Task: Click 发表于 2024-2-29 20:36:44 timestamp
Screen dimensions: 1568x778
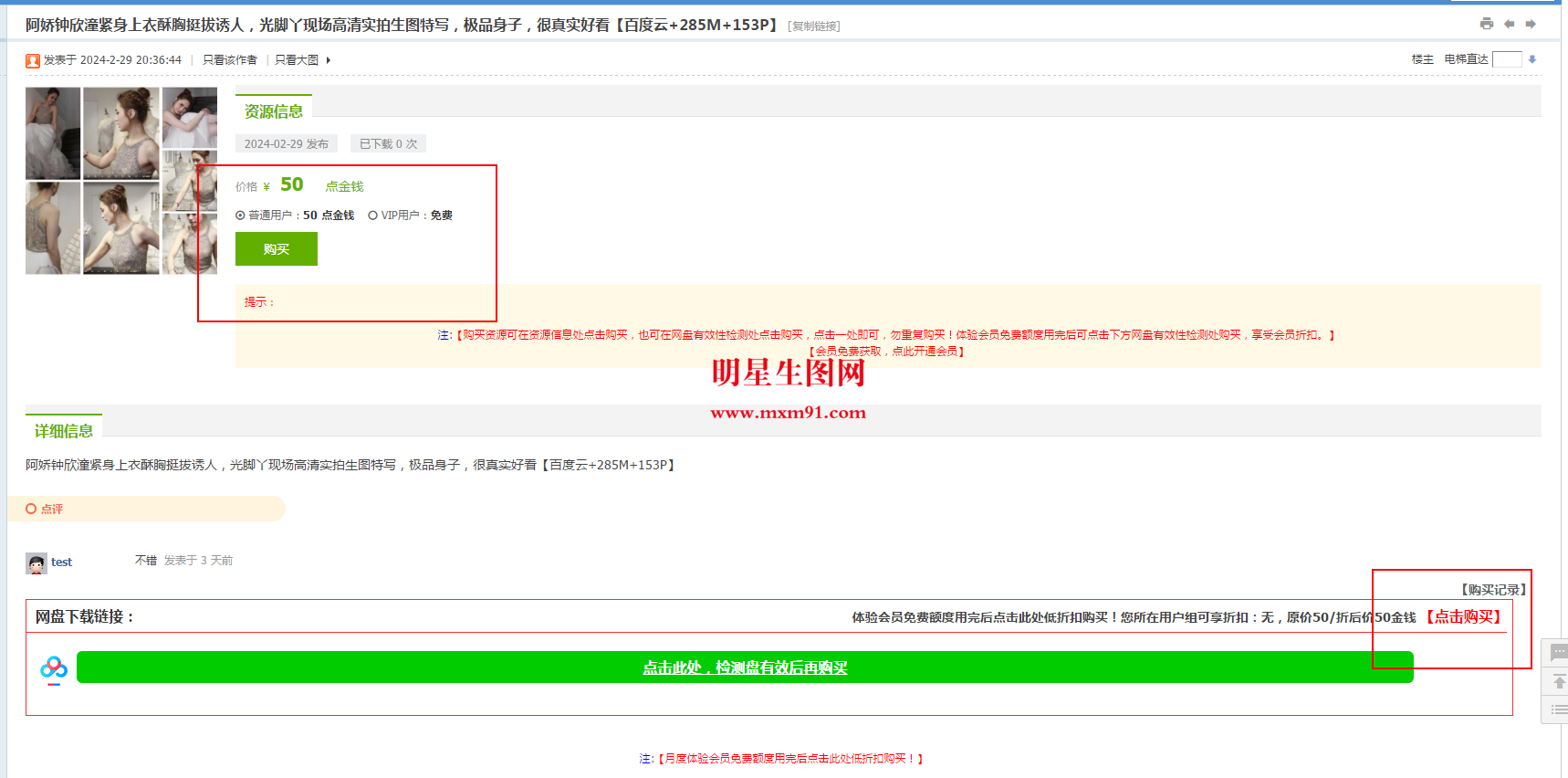Action: click(x=112, y=60)
